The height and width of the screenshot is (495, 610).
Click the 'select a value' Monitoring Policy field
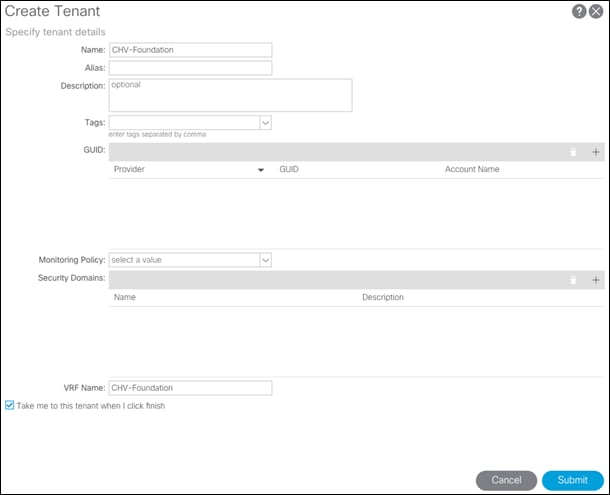(x=184, y=260)
